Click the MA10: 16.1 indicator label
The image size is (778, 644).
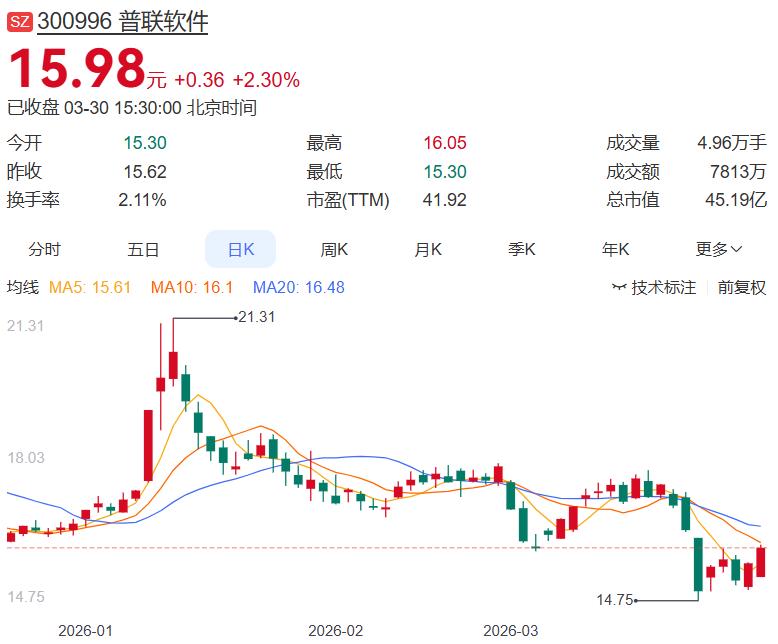pyautogui.click(x=192, y=287)
